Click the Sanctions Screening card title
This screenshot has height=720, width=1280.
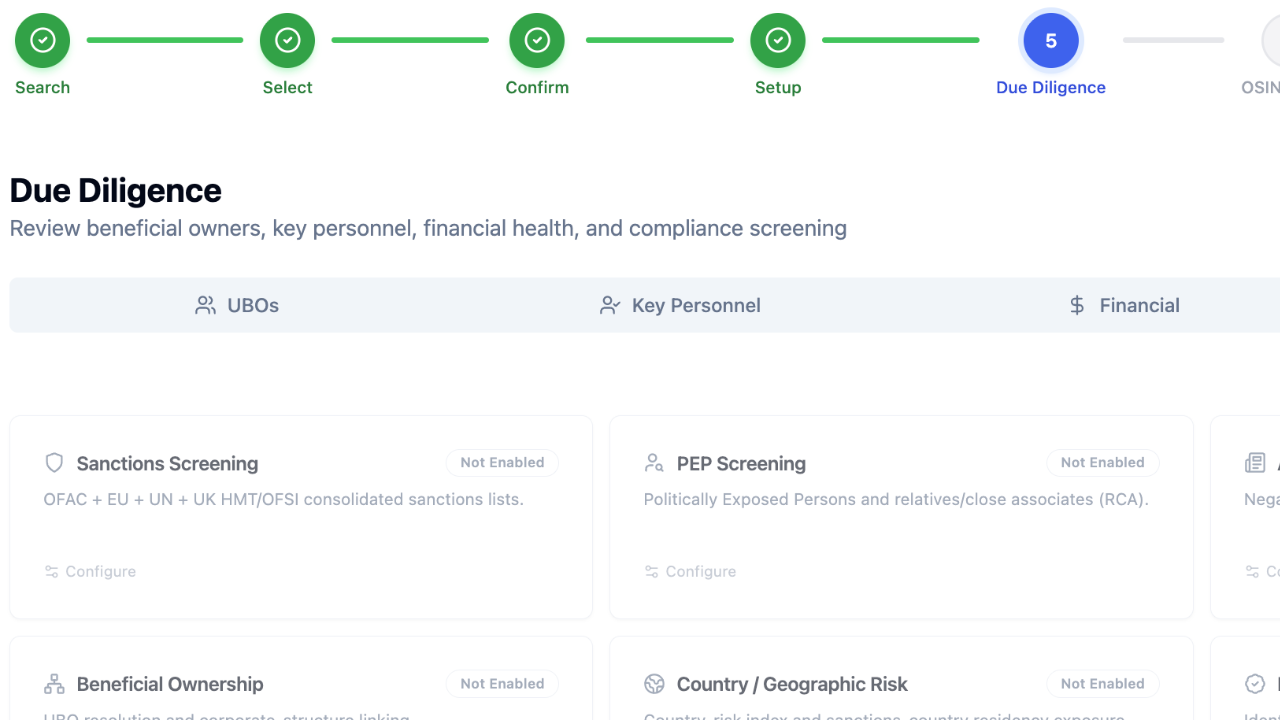click(167, 464)
